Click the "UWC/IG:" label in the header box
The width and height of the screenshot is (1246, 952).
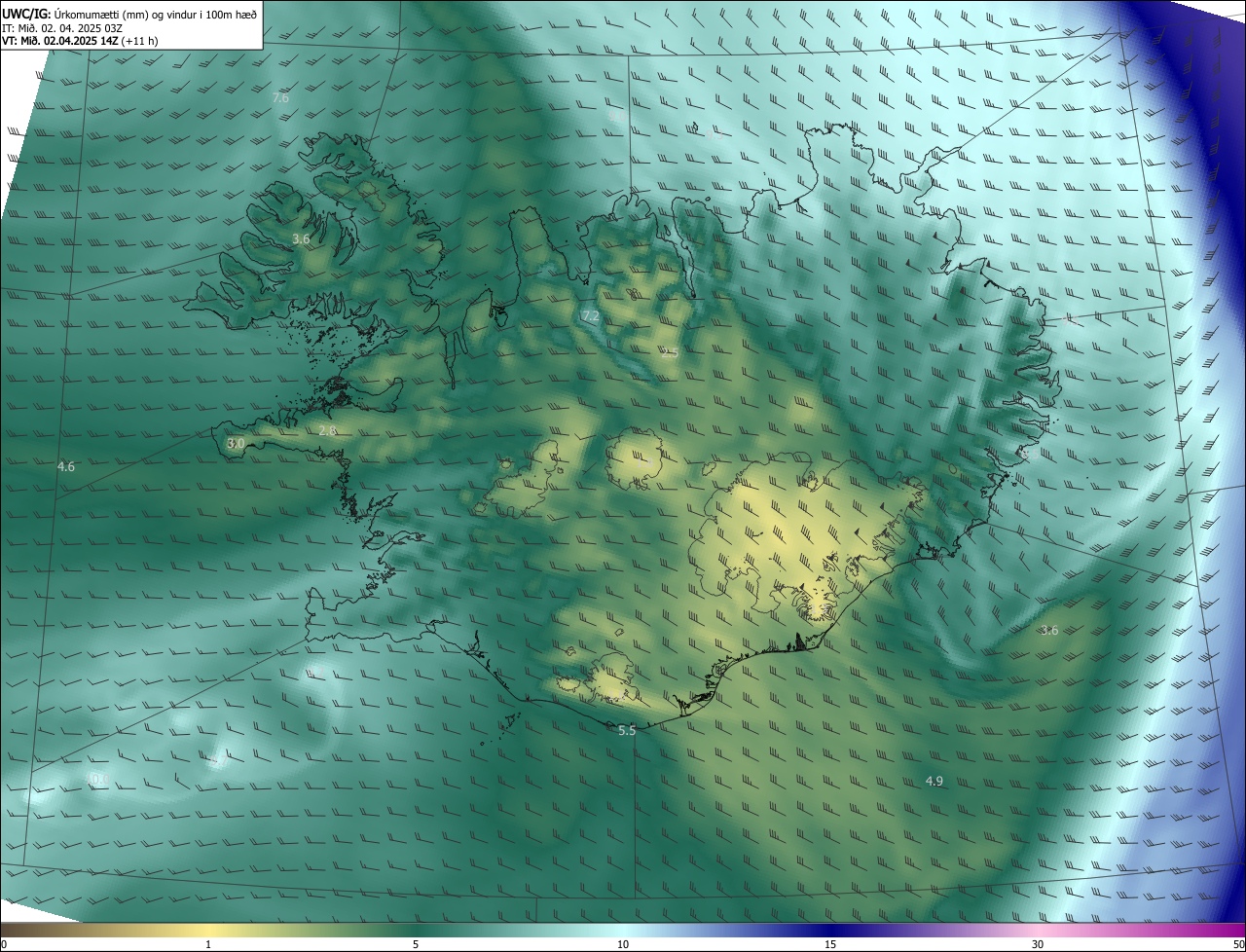point(26,13)
